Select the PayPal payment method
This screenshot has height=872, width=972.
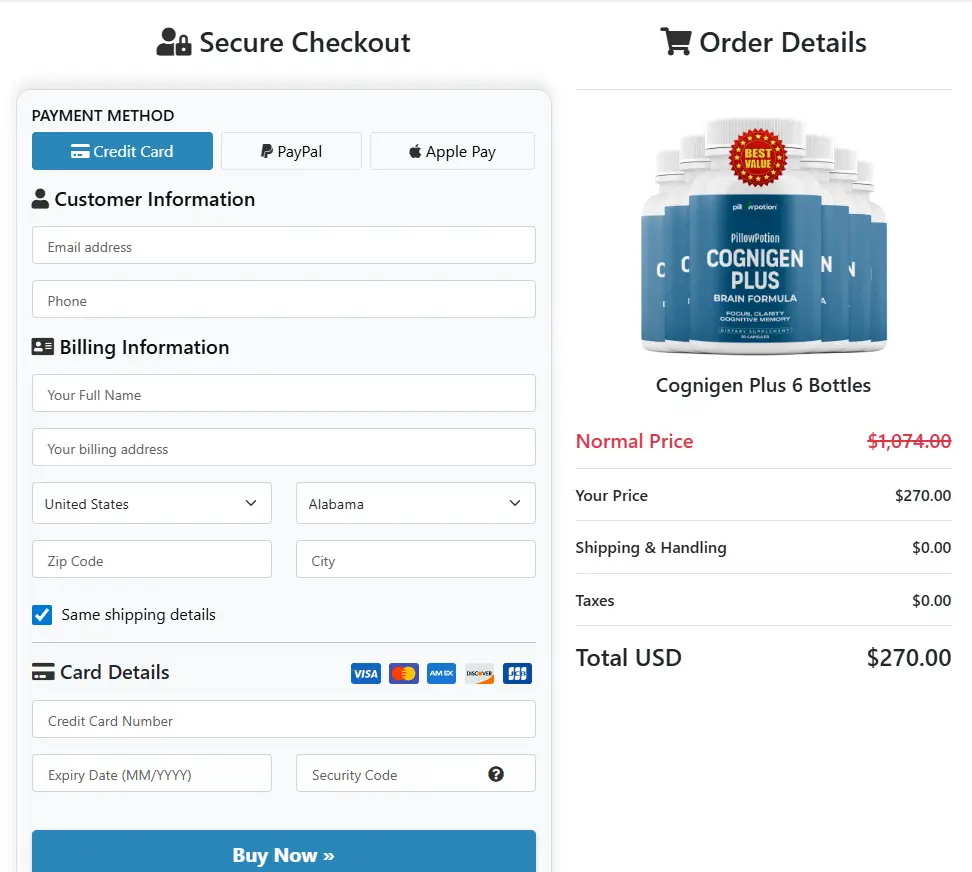pos(291,151)
